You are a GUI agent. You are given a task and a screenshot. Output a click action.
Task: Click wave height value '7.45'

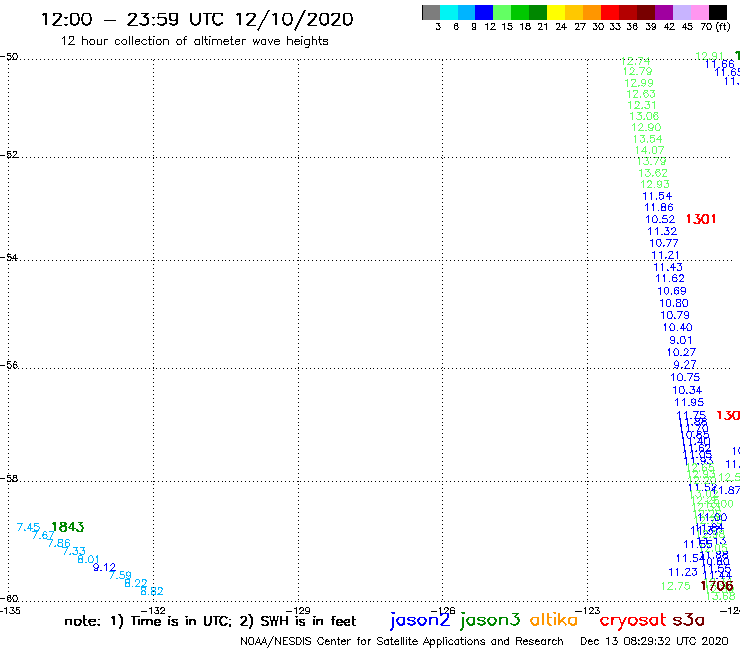28,527
